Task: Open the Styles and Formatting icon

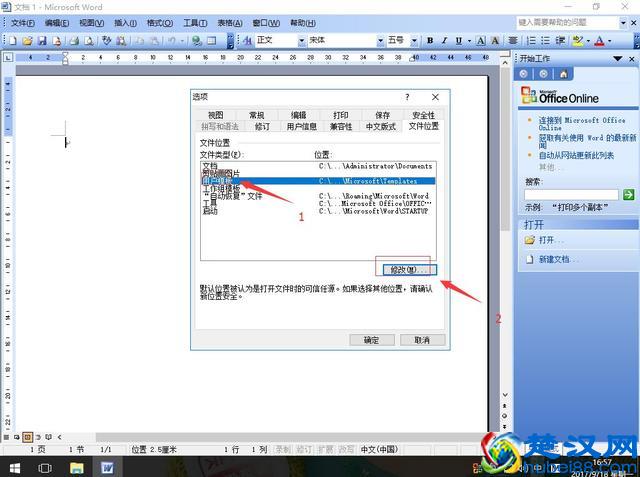Action: [247, 40]
